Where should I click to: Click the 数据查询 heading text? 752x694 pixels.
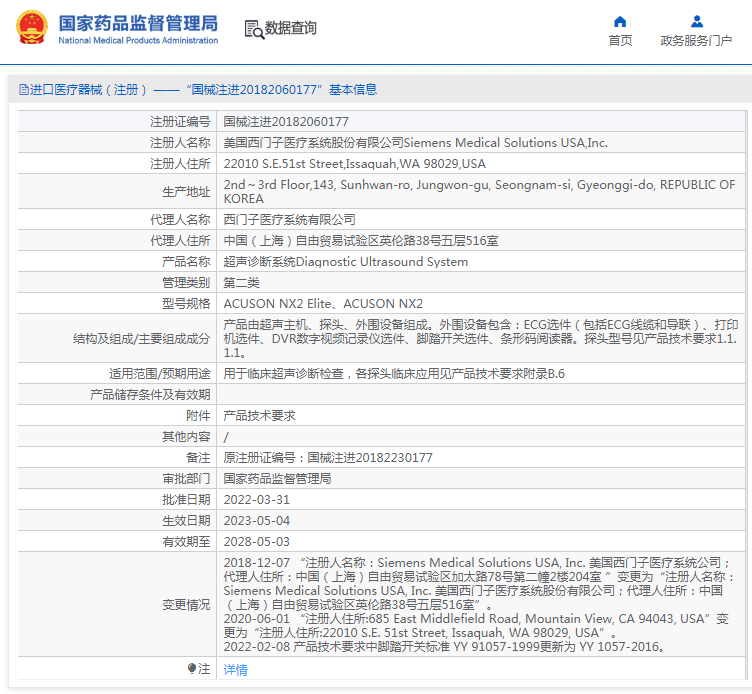291,28
